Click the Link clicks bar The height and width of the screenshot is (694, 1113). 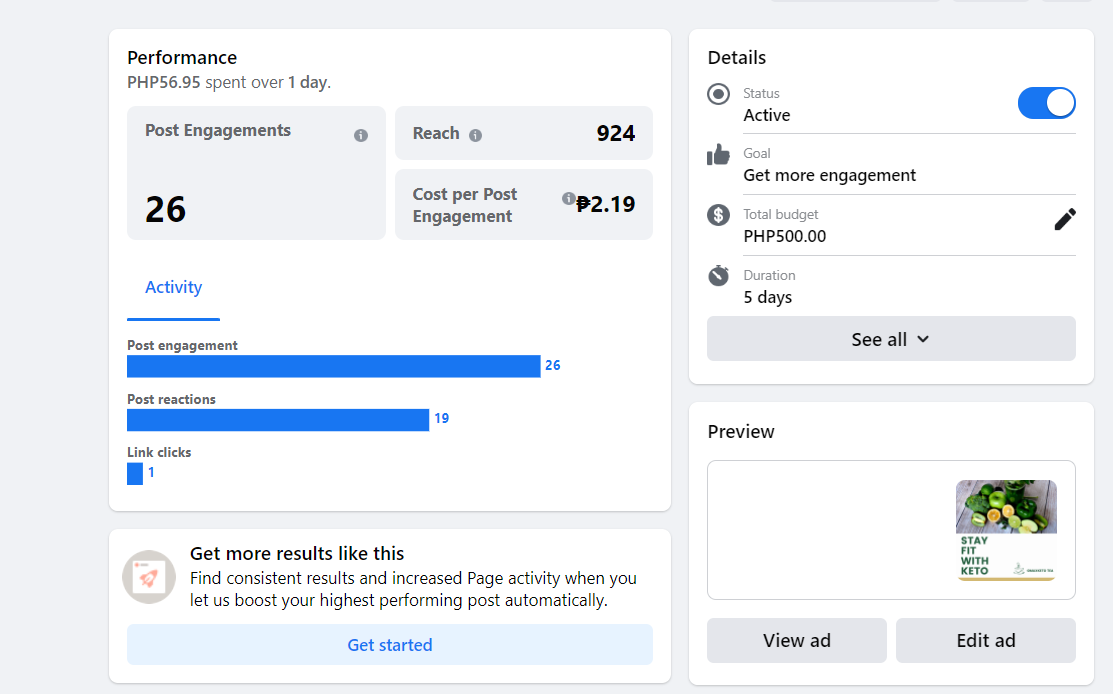tap(135, 473)
